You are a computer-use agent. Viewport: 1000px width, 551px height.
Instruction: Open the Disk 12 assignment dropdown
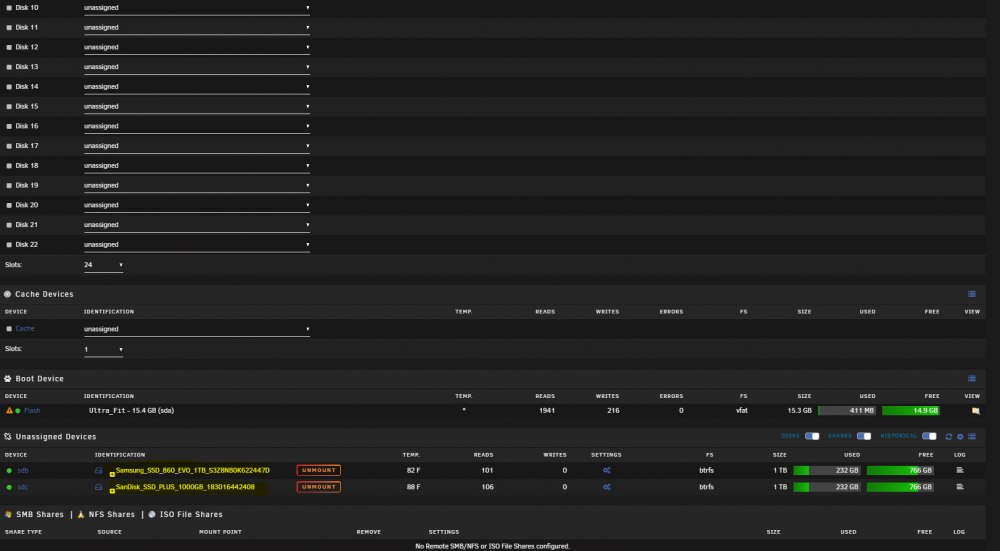click(x=196, y=47)
